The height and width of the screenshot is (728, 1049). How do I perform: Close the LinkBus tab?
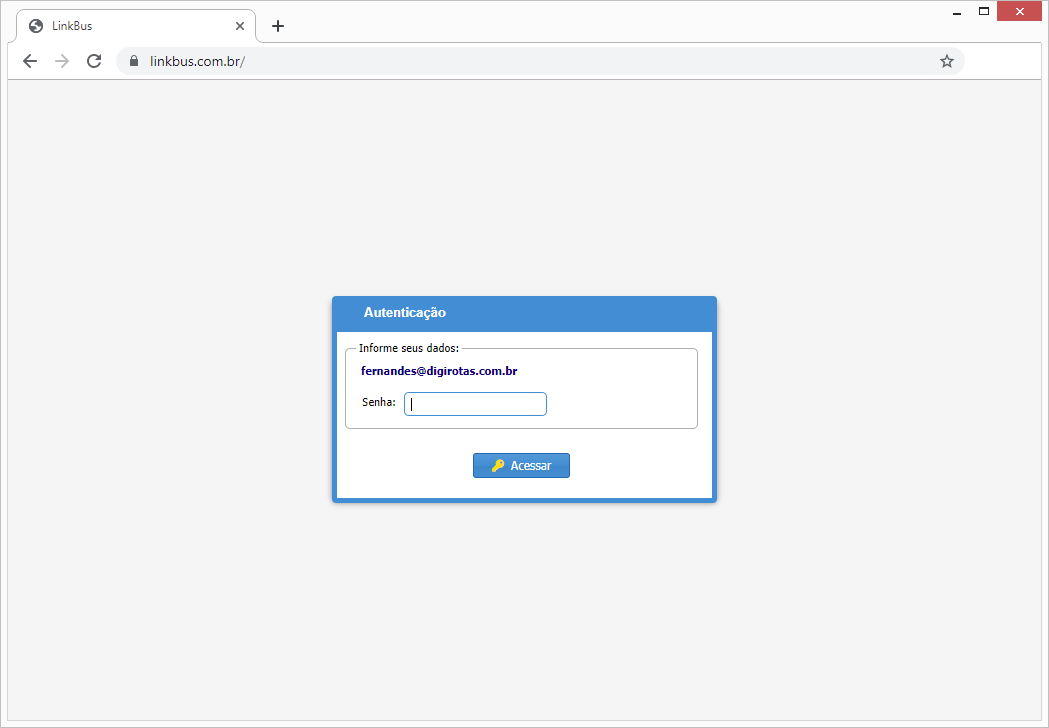coord(240,26)
